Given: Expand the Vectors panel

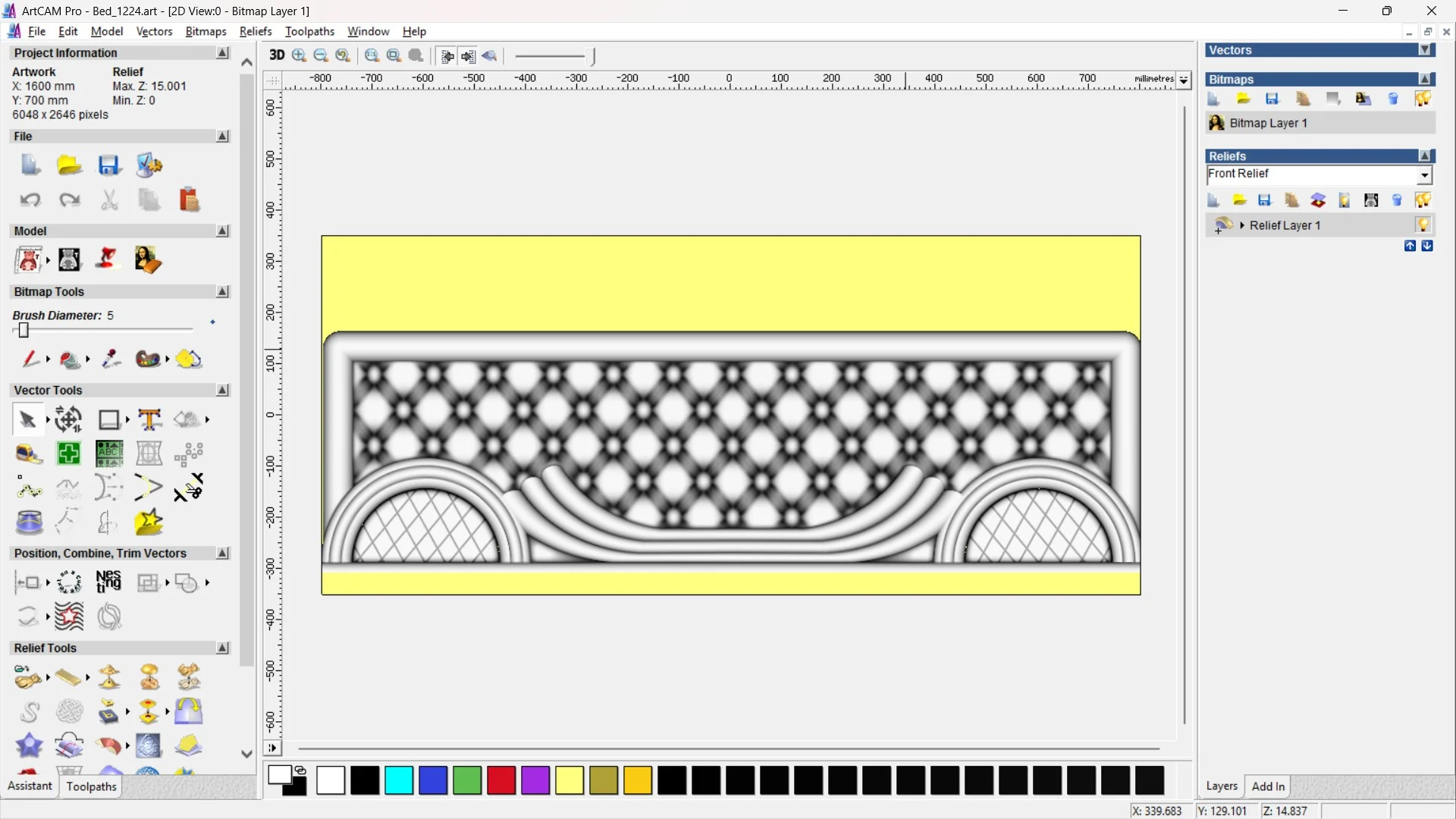Looking at the screenshot, I should [x=1425, y=50].
